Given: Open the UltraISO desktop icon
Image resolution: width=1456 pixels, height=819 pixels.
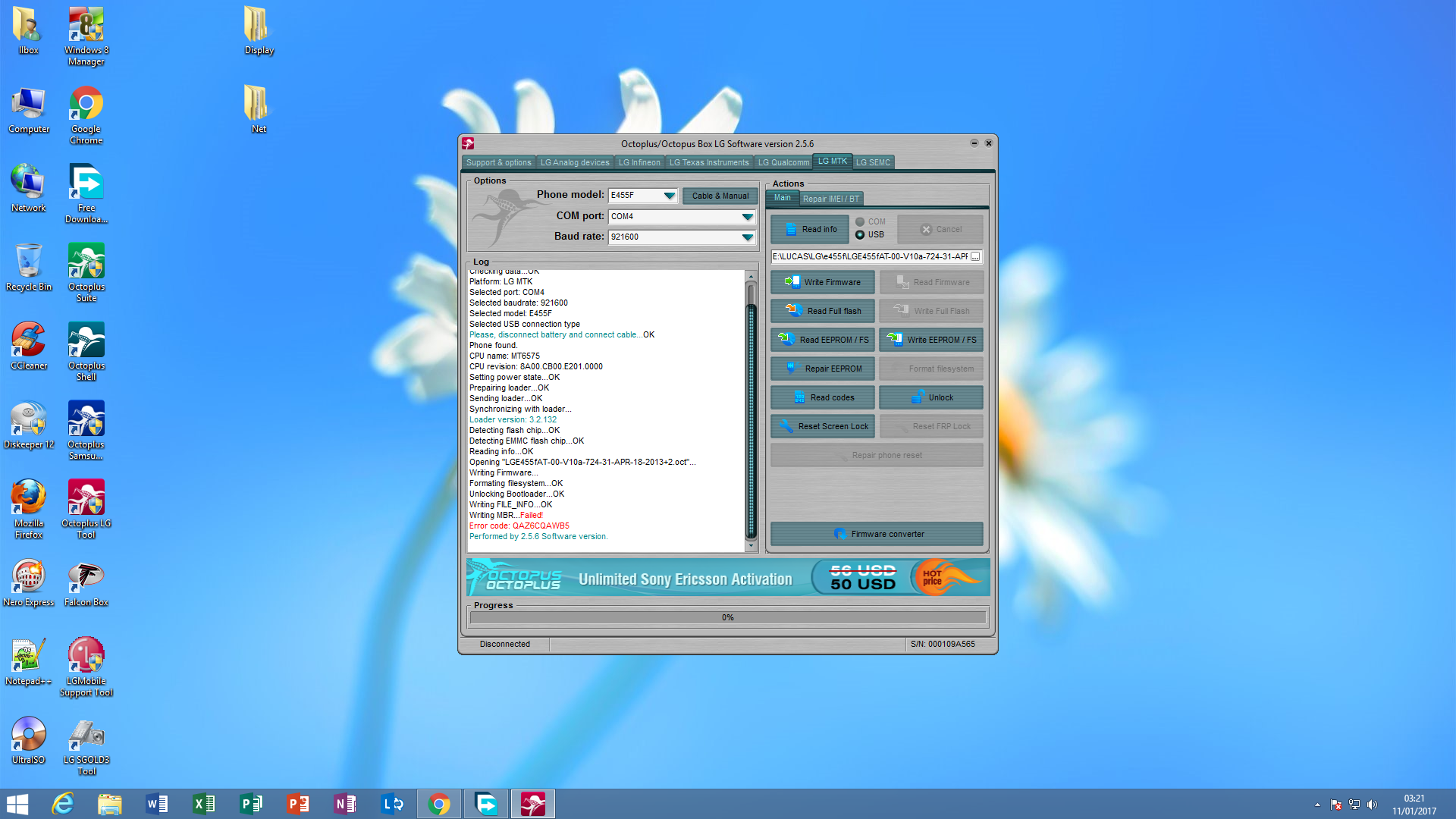Looking at the screenshot, I should pos(29,740).
